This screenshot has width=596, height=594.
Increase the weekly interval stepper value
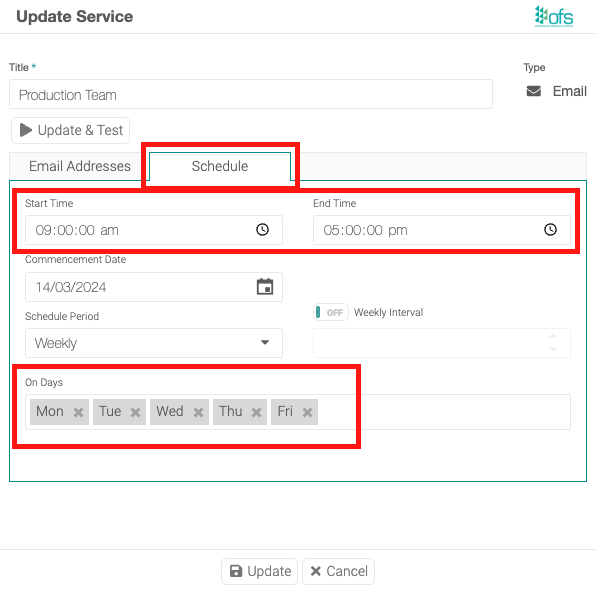point(553,336)
